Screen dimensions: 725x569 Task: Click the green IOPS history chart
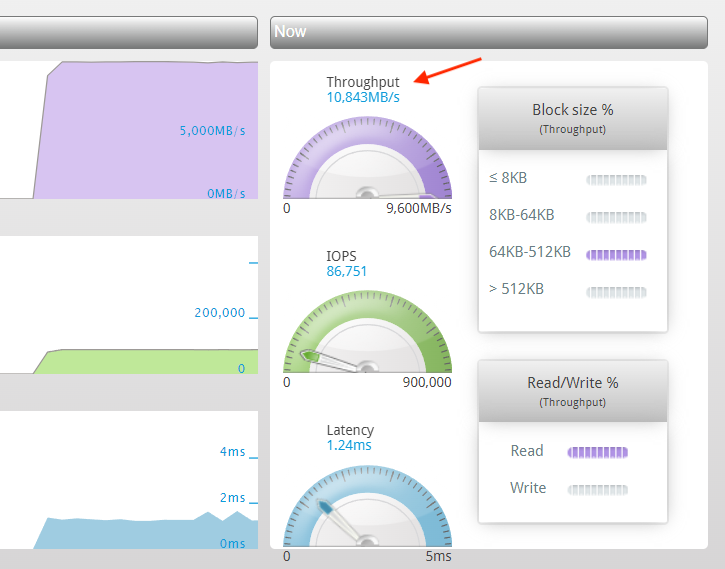coord(129,305)
